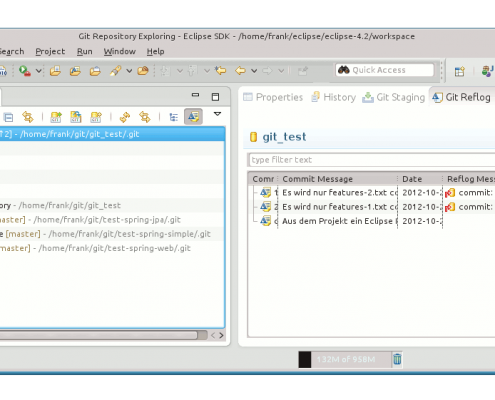Click the Forward navigation arrow
The height and width of the screenshot is (400, 495).
267,71
